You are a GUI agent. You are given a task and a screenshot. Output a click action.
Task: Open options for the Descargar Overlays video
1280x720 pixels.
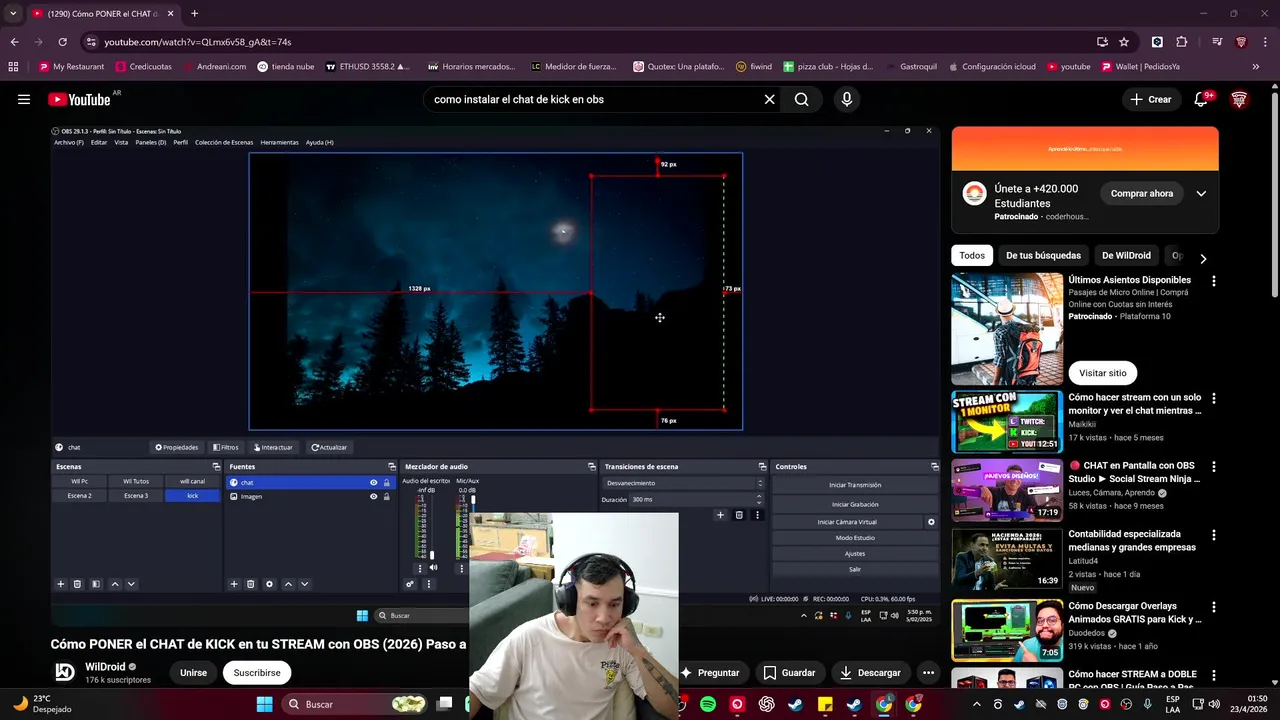1214,607
